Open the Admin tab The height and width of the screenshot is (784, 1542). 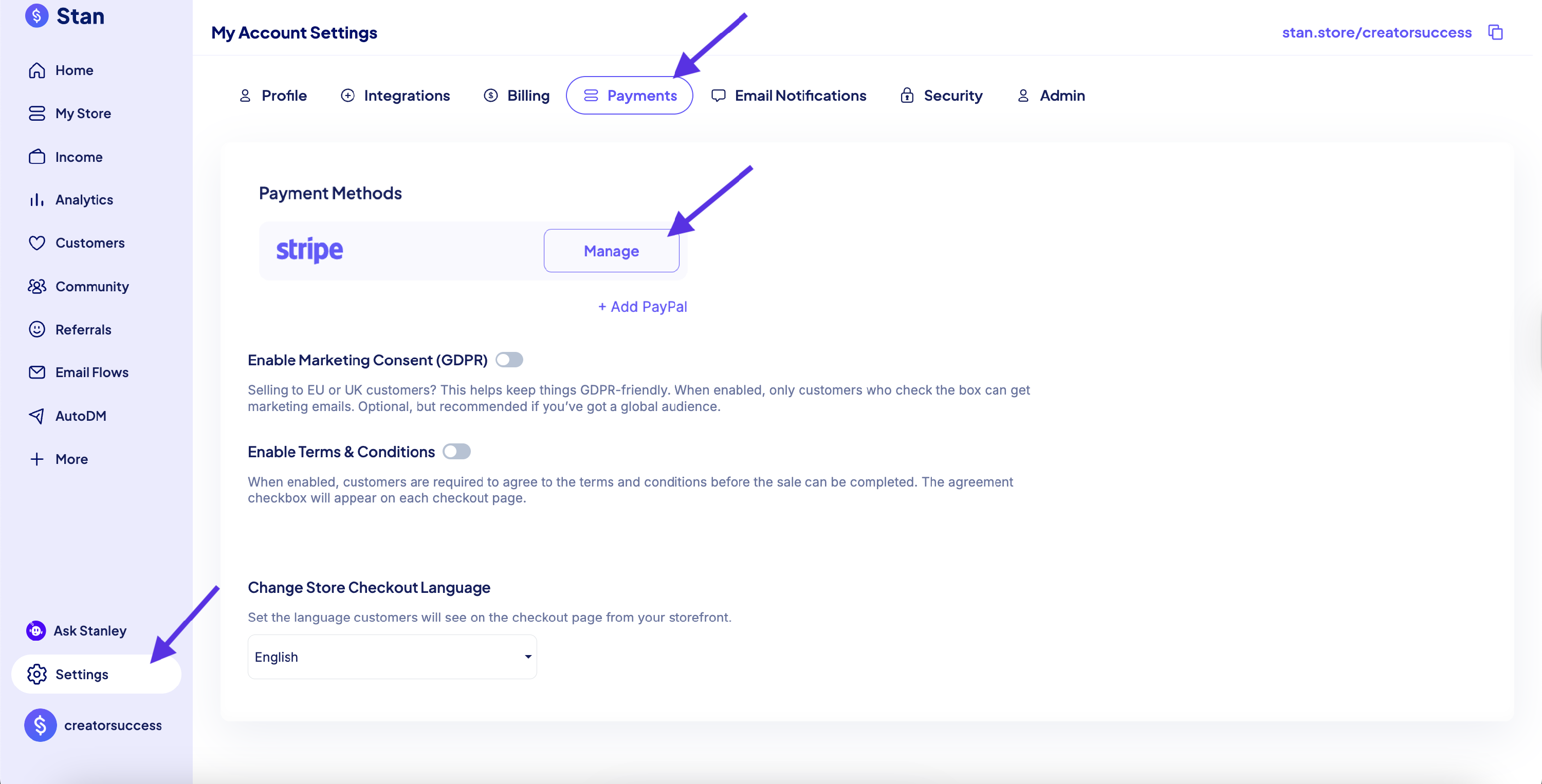[x=1052, y=96]
